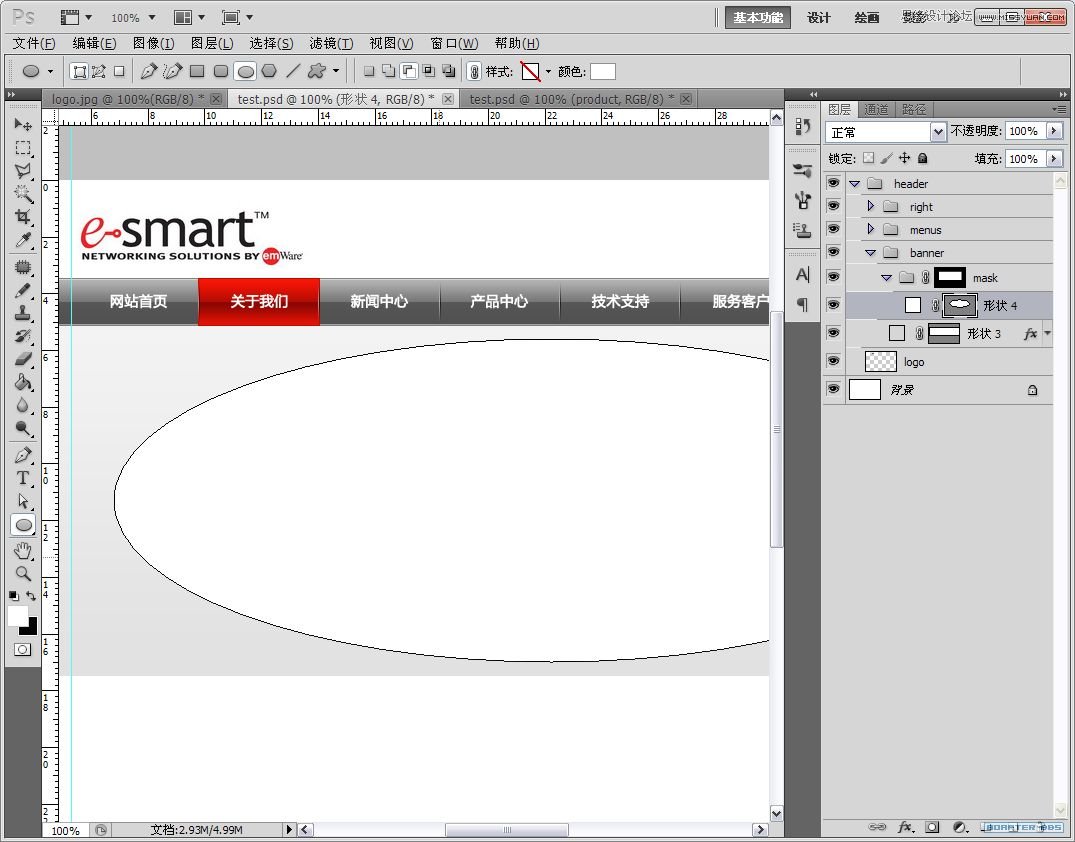Select the Hand tool
The width and height of the screenshot is (1075, 842).
point(23,551)
